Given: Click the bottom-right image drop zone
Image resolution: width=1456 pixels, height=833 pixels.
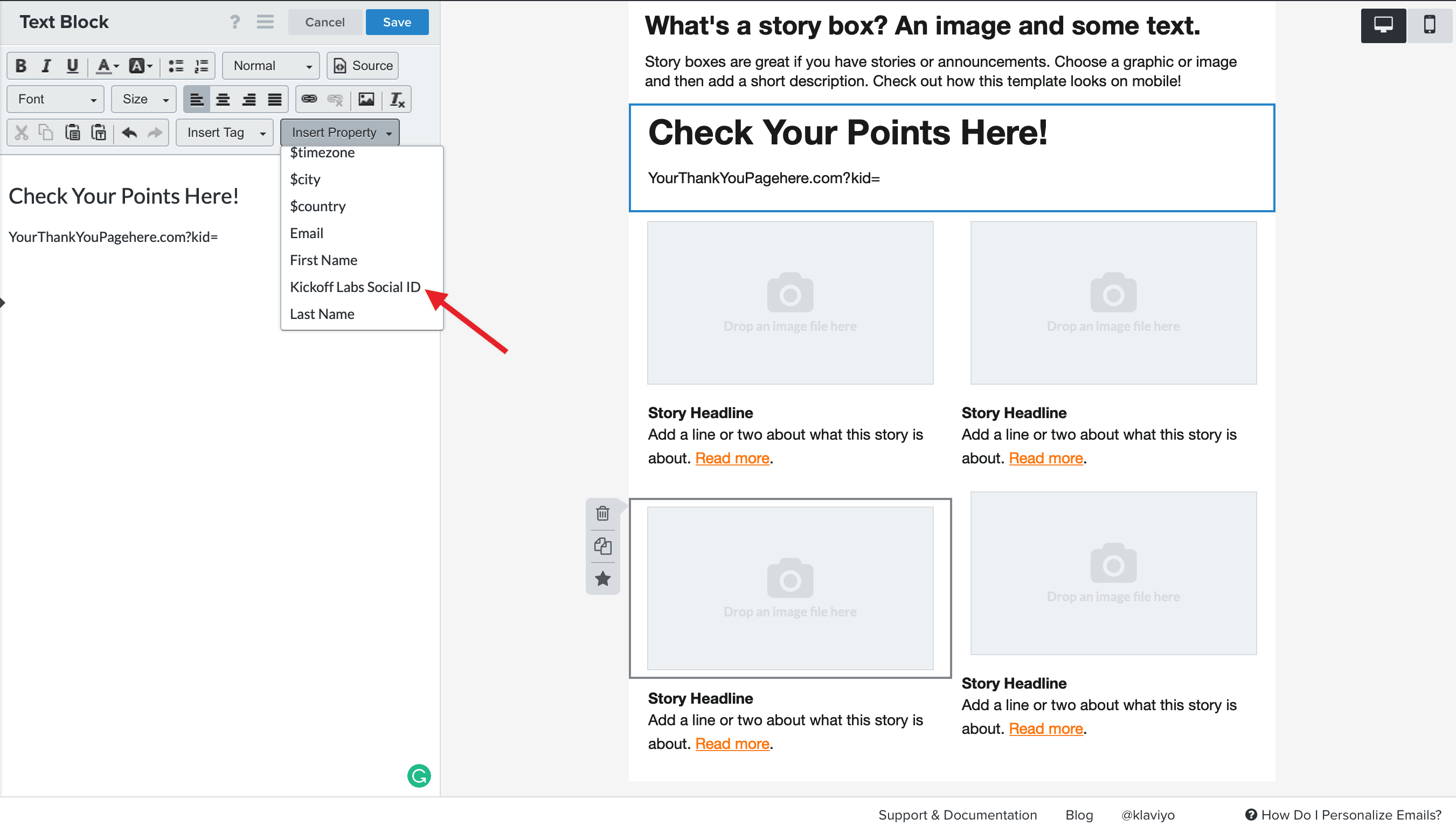Looking at the screenshot, I should [1113, 573].
